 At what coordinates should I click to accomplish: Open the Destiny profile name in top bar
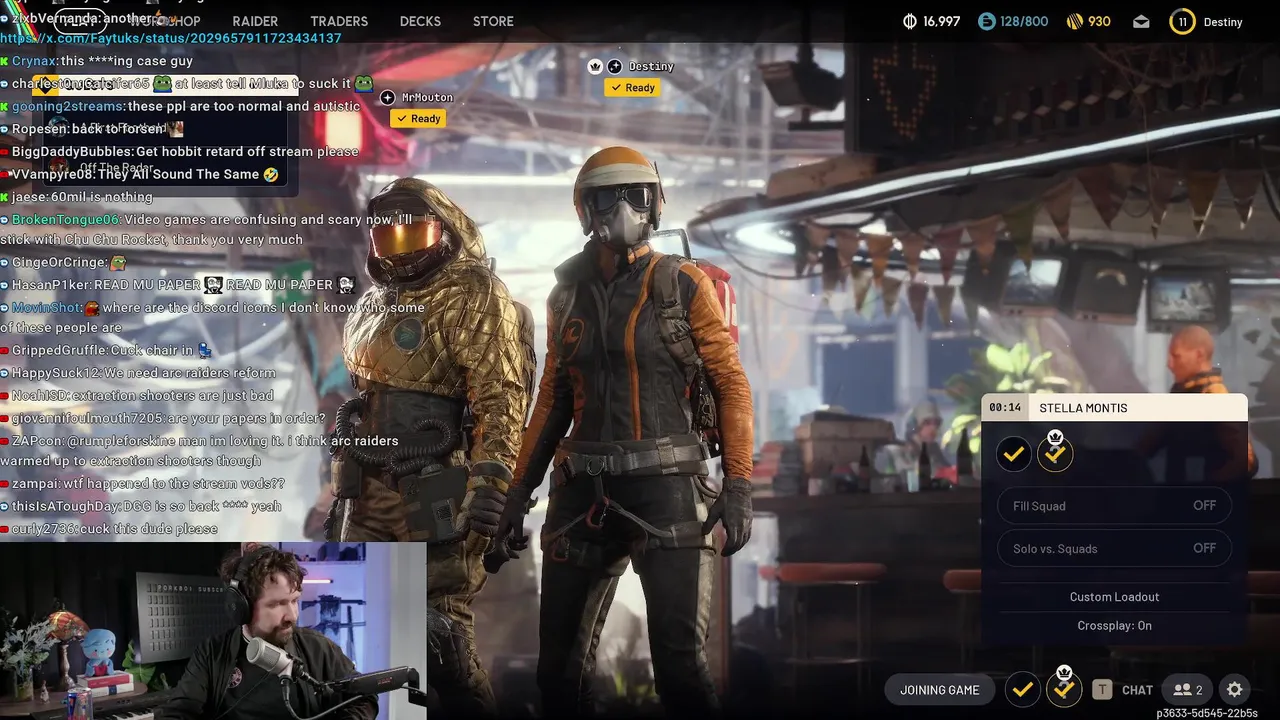(x=1222, y=22)
